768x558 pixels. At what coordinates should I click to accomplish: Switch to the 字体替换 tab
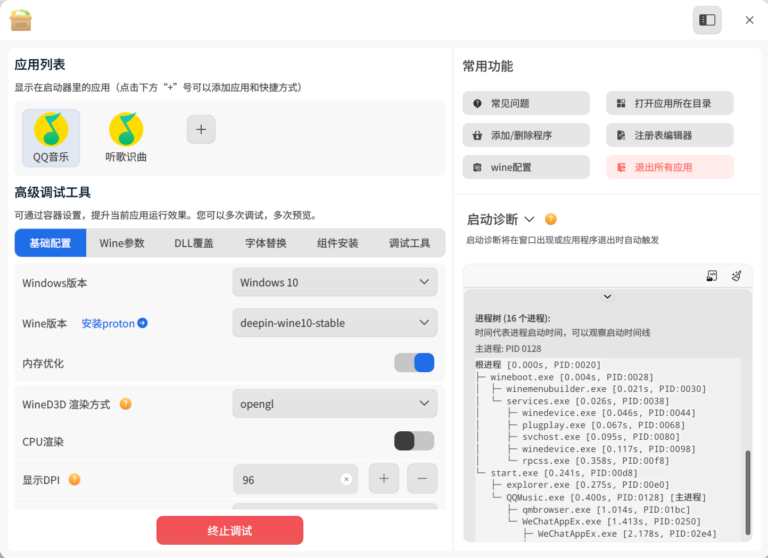266,243
